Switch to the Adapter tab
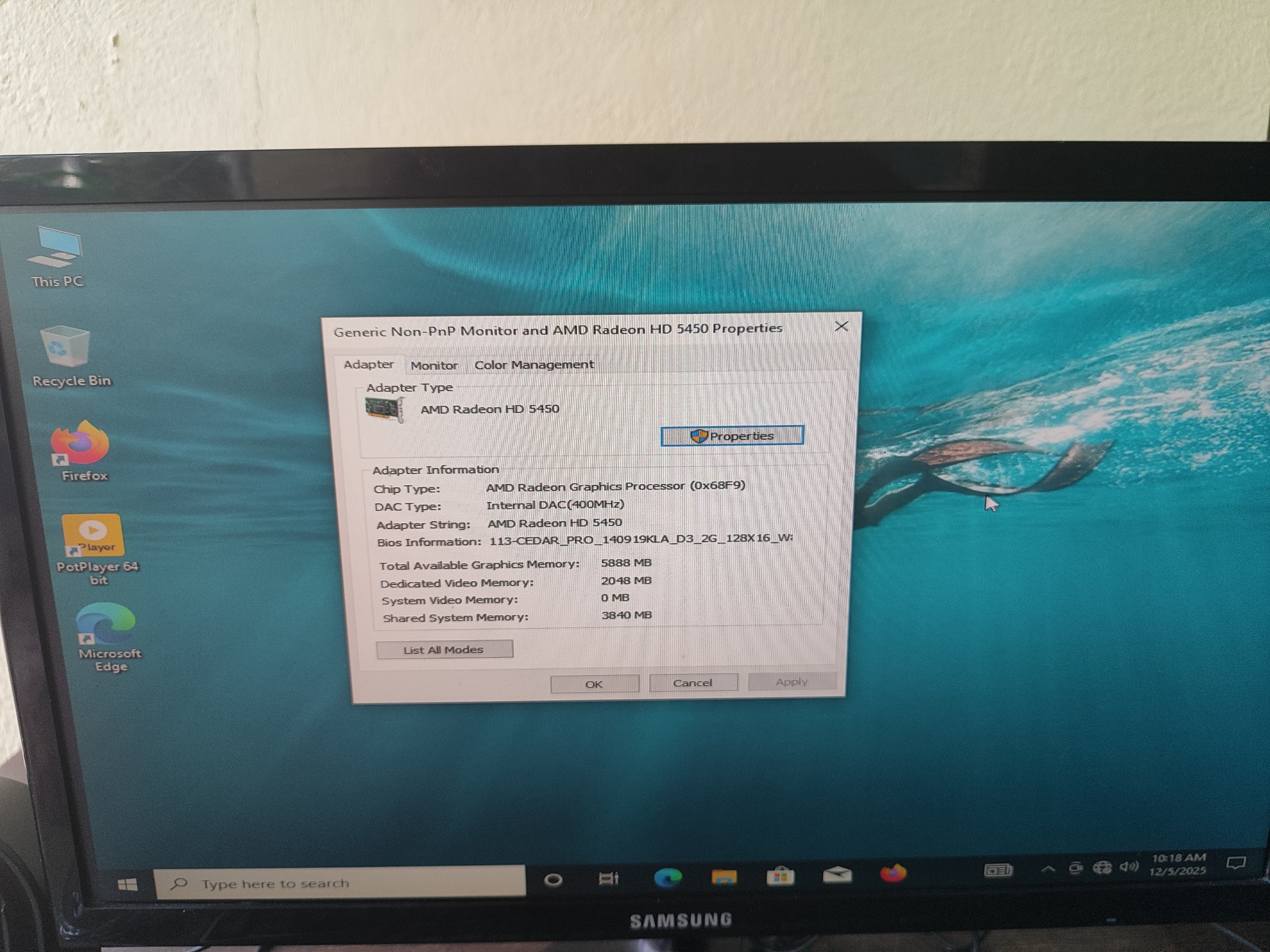 click(x=369, y=364)
